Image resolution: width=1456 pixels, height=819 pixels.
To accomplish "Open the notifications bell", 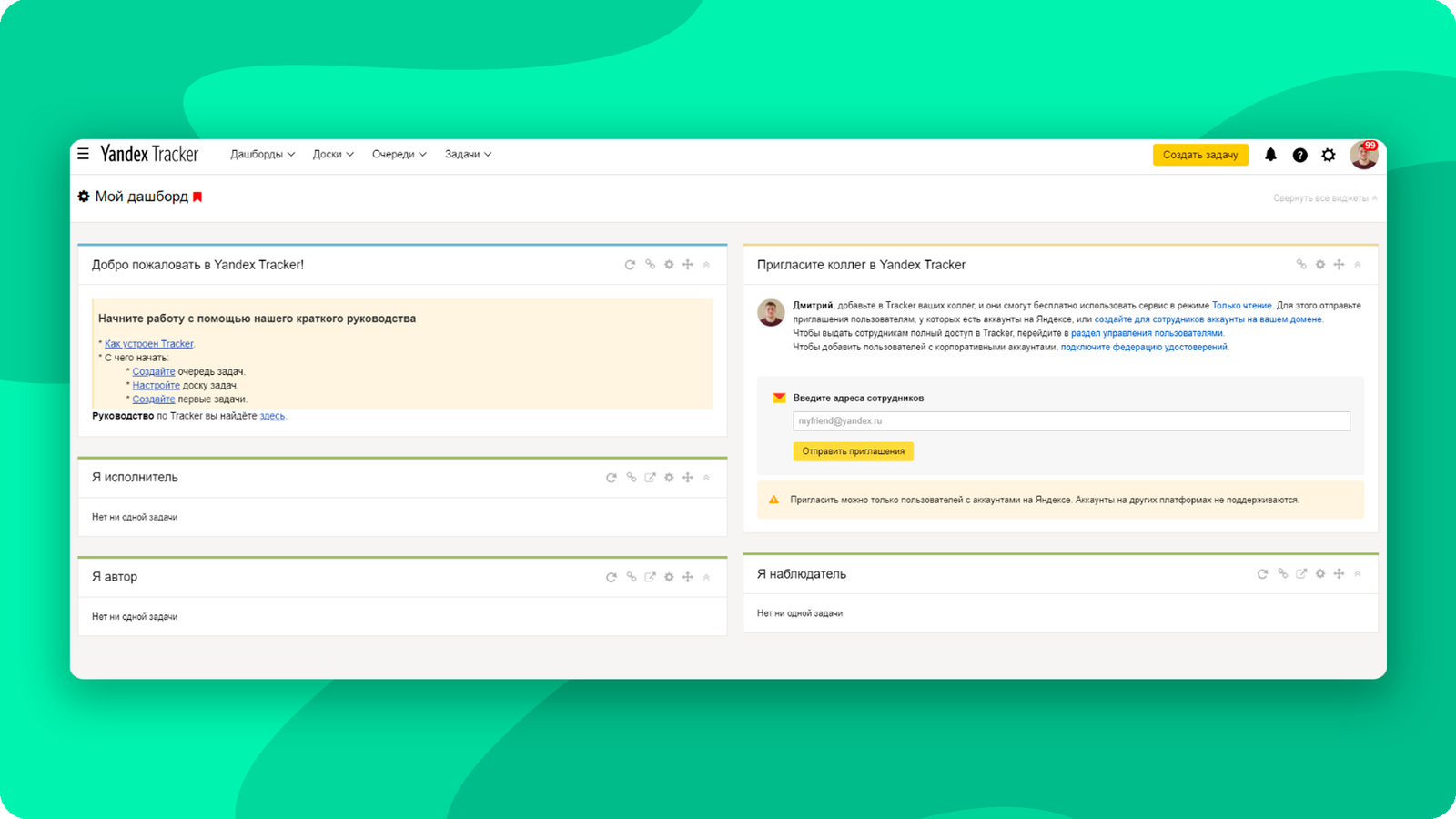I will point(1270,155).
